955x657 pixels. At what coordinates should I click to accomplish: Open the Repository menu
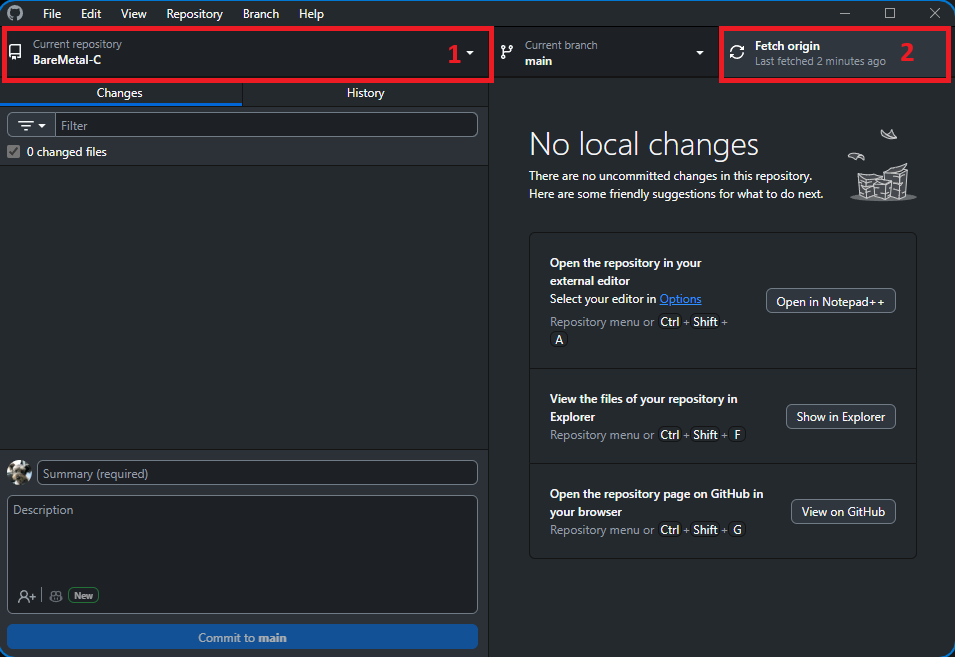[x=194, y=14]
